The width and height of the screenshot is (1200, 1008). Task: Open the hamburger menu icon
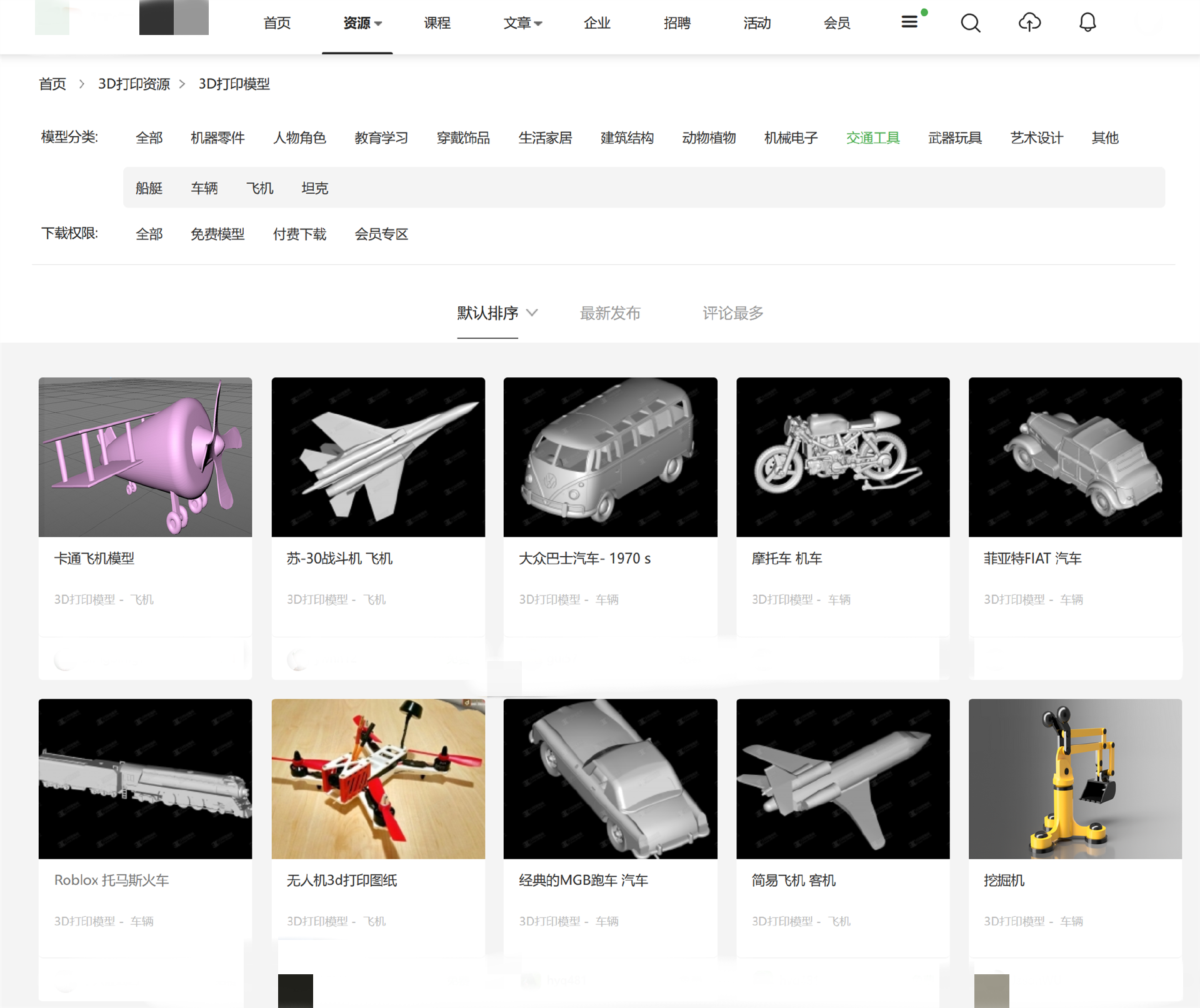(x=909, y=22)
